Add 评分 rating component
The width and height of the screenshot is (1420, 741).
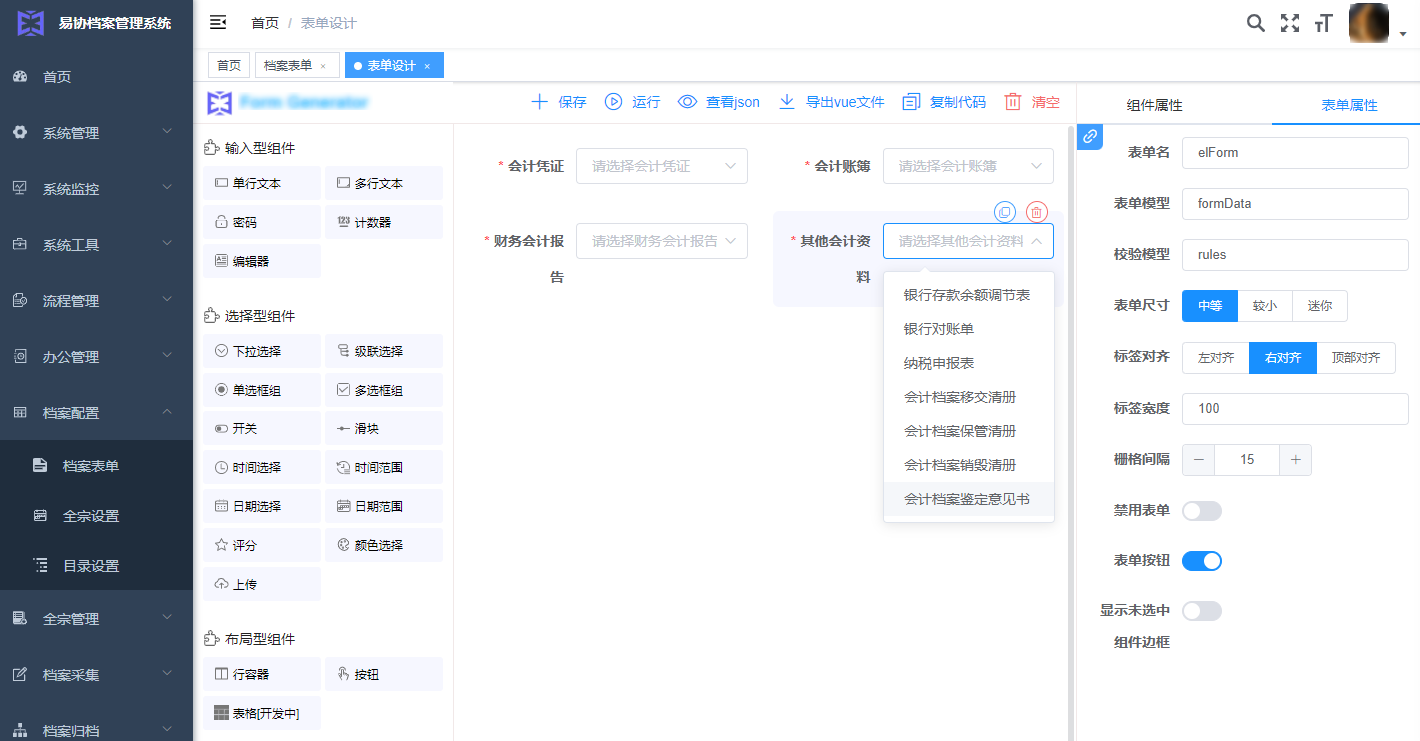pyautogui.click(x=262, y=545)
